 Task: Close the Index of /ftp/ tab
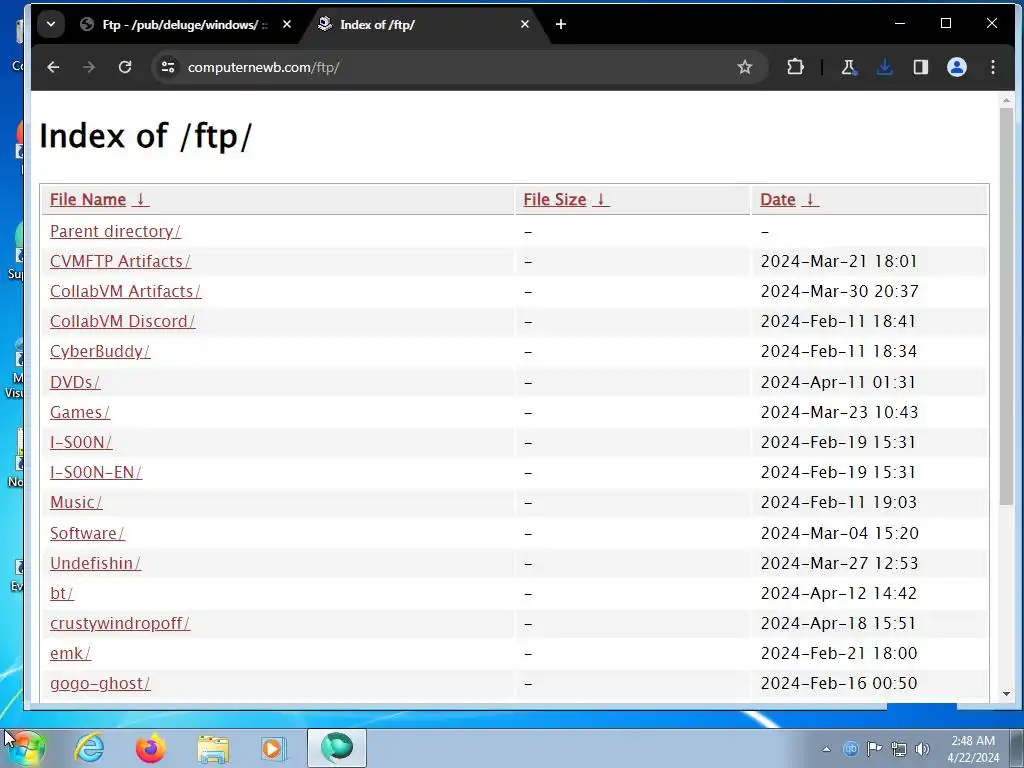[x=524, y=25]
